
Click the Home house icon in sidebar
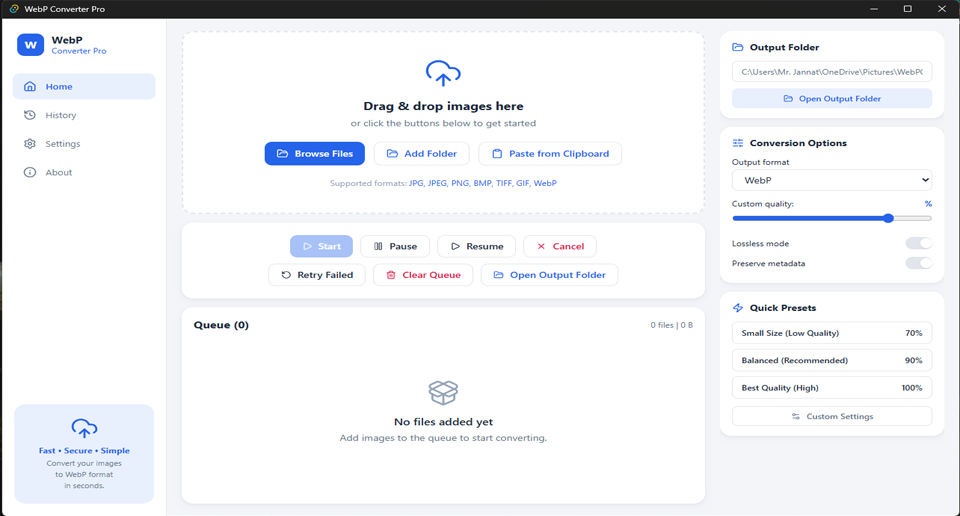pyautogui.click(x=29, y=86)
